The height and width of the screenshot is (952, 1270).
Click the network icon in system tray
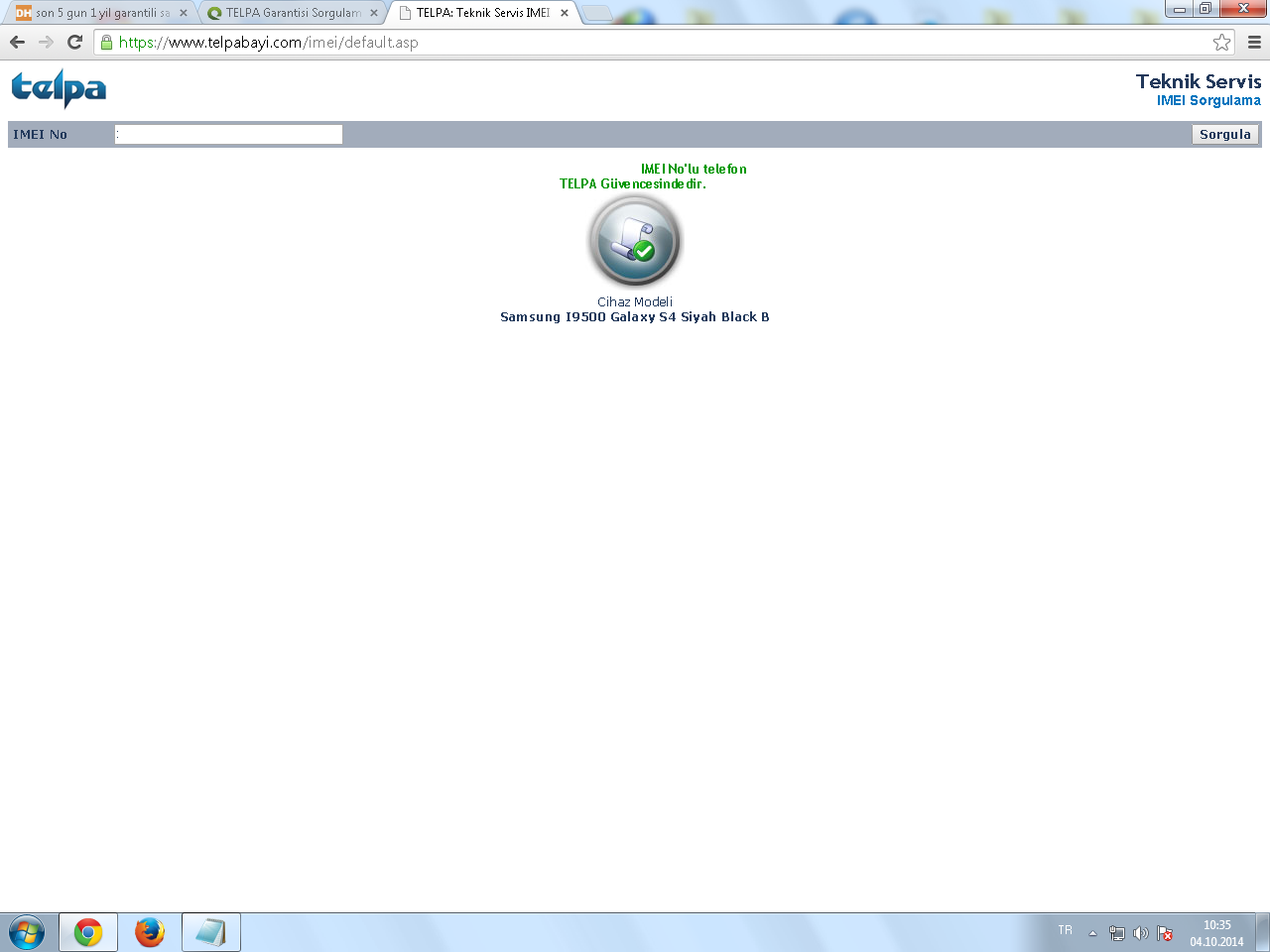pos(1117,933)
